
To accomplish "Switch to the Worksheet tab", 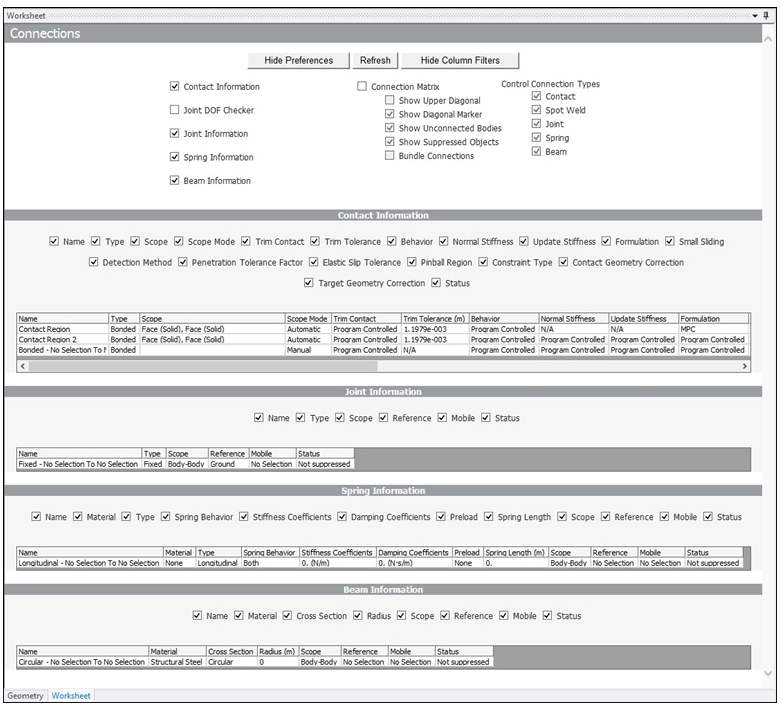I will coord(71,696).
